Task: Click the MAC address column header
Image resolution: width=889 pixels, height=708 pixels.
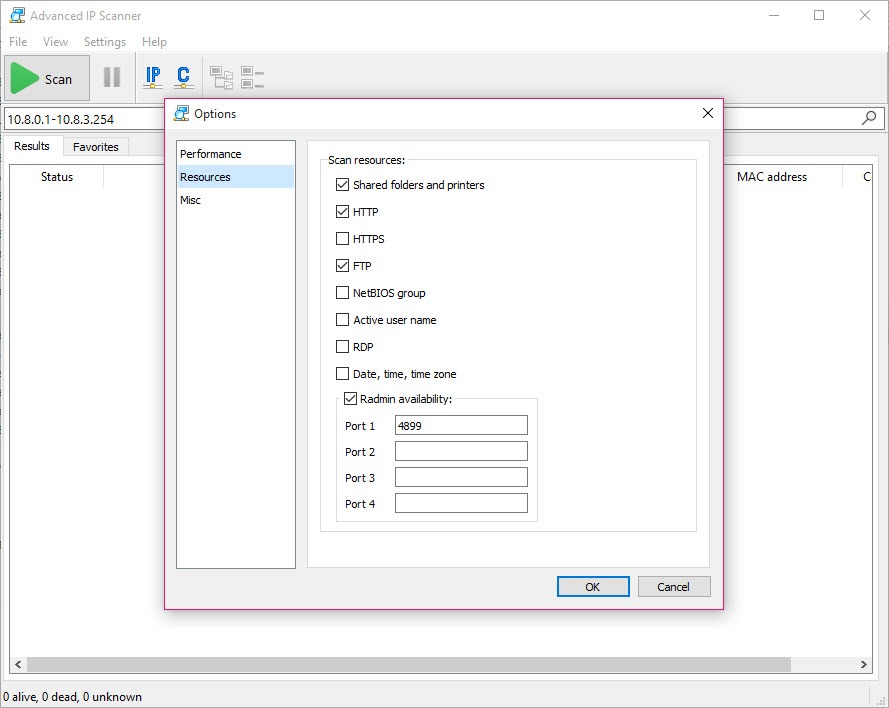Action: (772, 177)
